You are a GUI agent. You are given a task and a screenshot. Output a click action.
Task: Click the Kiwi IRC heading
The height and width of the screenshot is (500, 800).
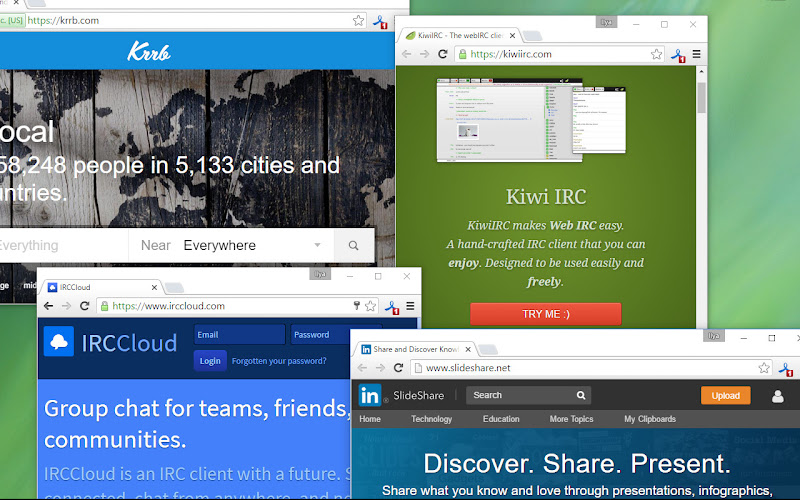click(546, 197)
